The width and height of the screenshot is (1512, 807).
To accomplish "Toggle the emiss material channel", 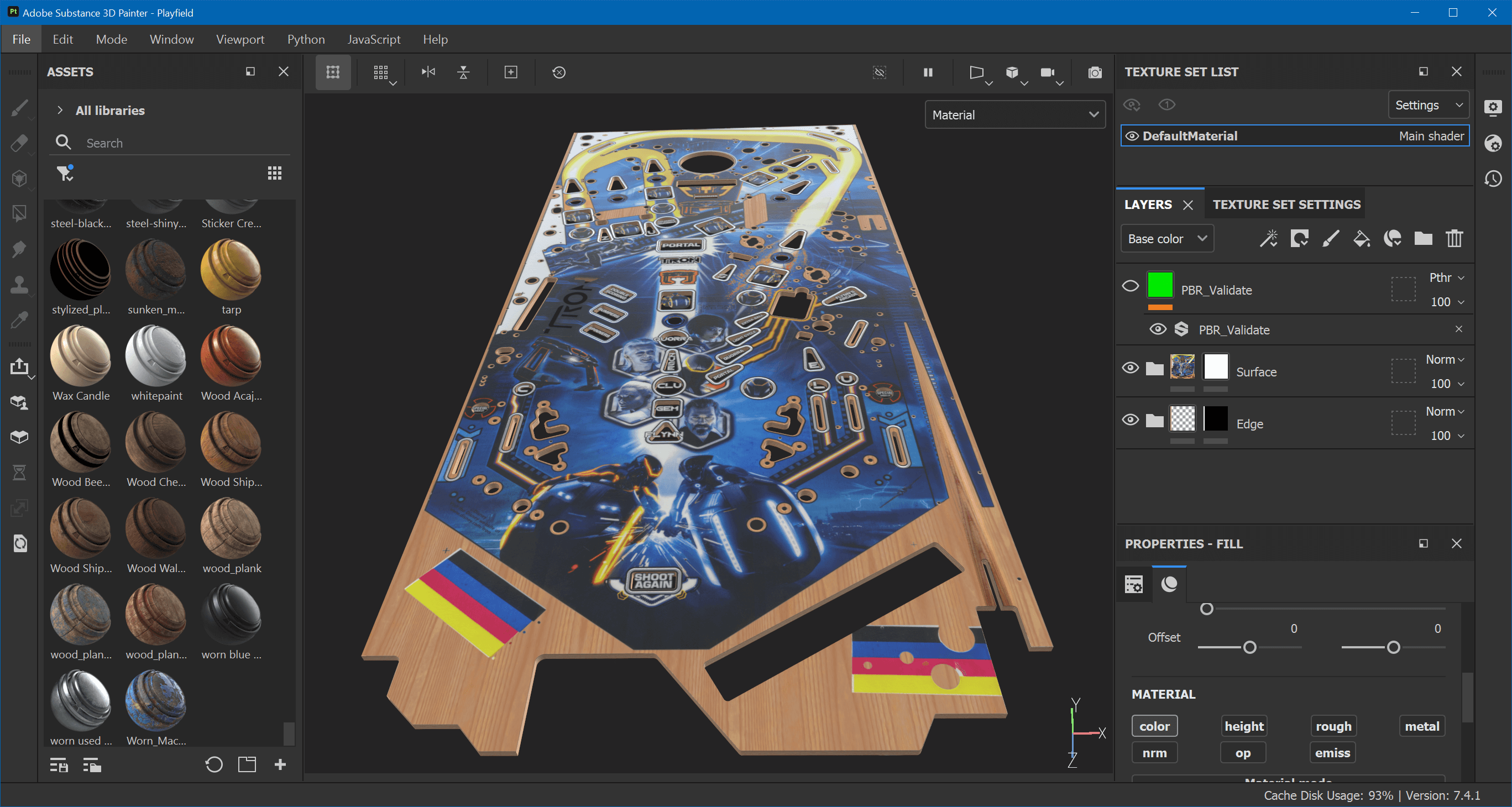I will pyautogui.click(x=1332, y=752).
